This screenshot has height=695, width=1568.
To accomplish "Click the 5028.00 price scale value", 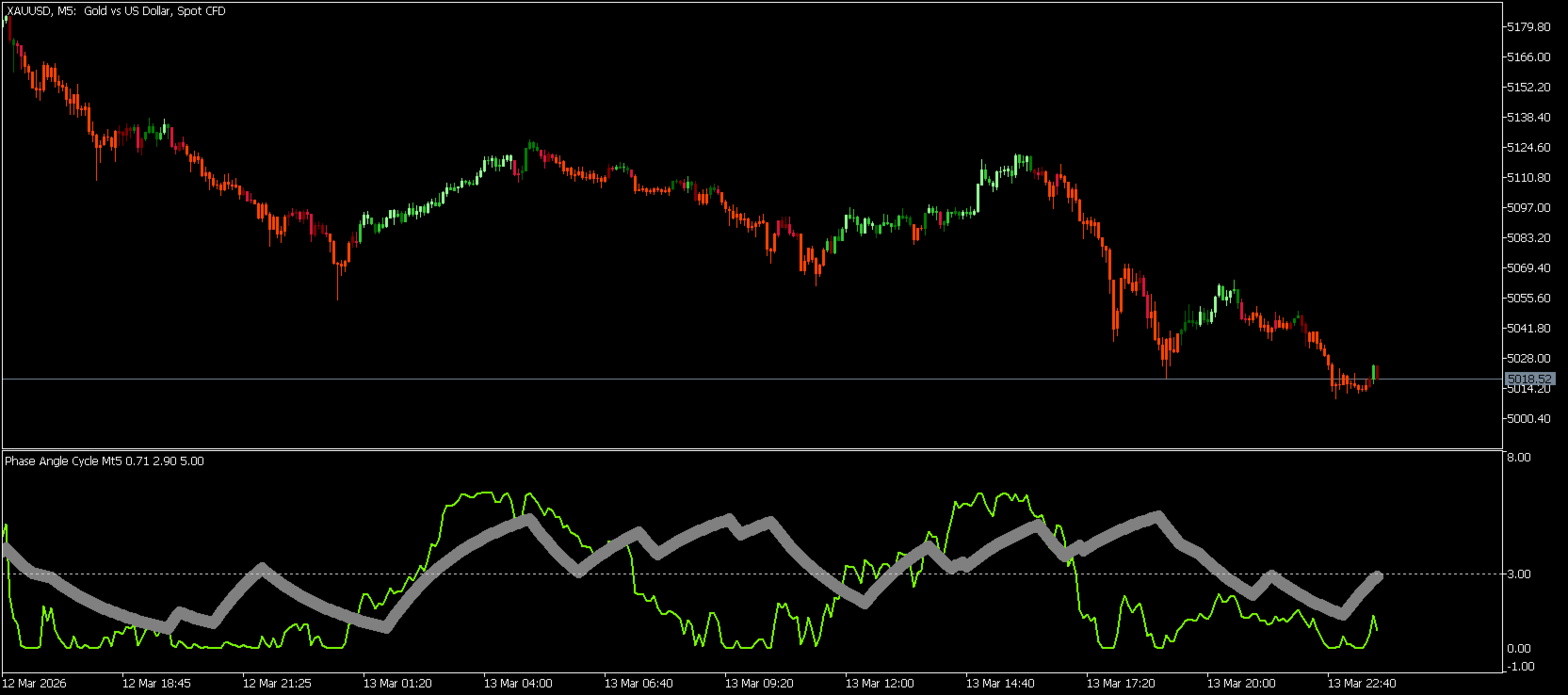I will (1528, 359).
